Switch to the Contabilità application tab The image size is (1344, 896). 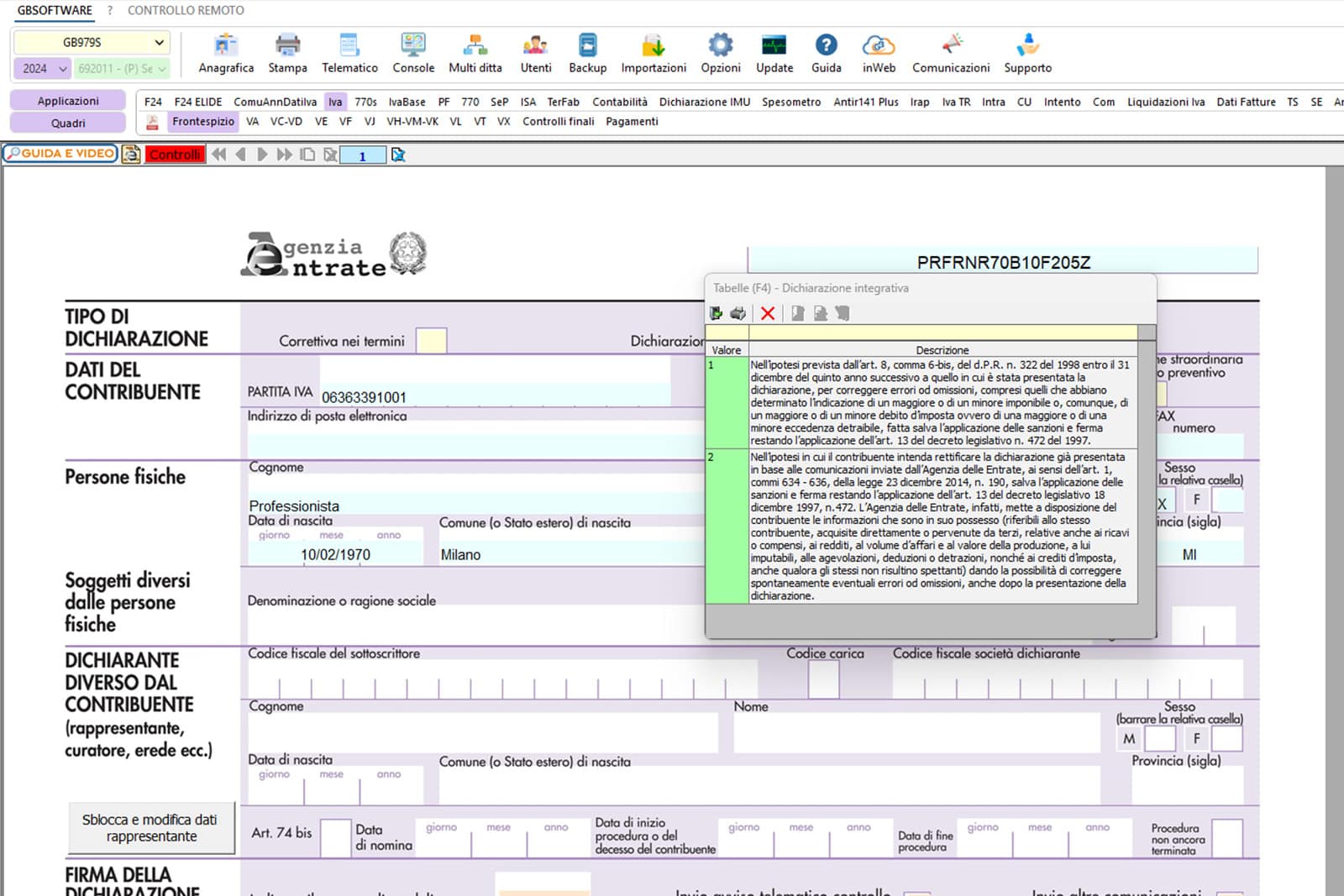619,102
